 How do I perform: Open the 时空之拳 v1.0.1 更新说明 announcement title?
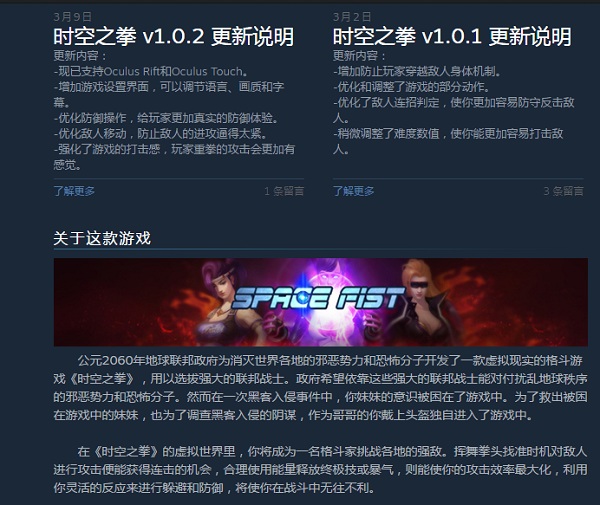[452, 37]
